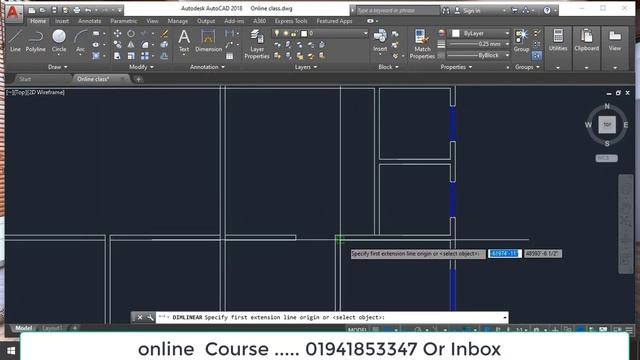The height and width of the screenshot is (360, 640).
Task: Select the Arc tool
Action: pos(80,41)
